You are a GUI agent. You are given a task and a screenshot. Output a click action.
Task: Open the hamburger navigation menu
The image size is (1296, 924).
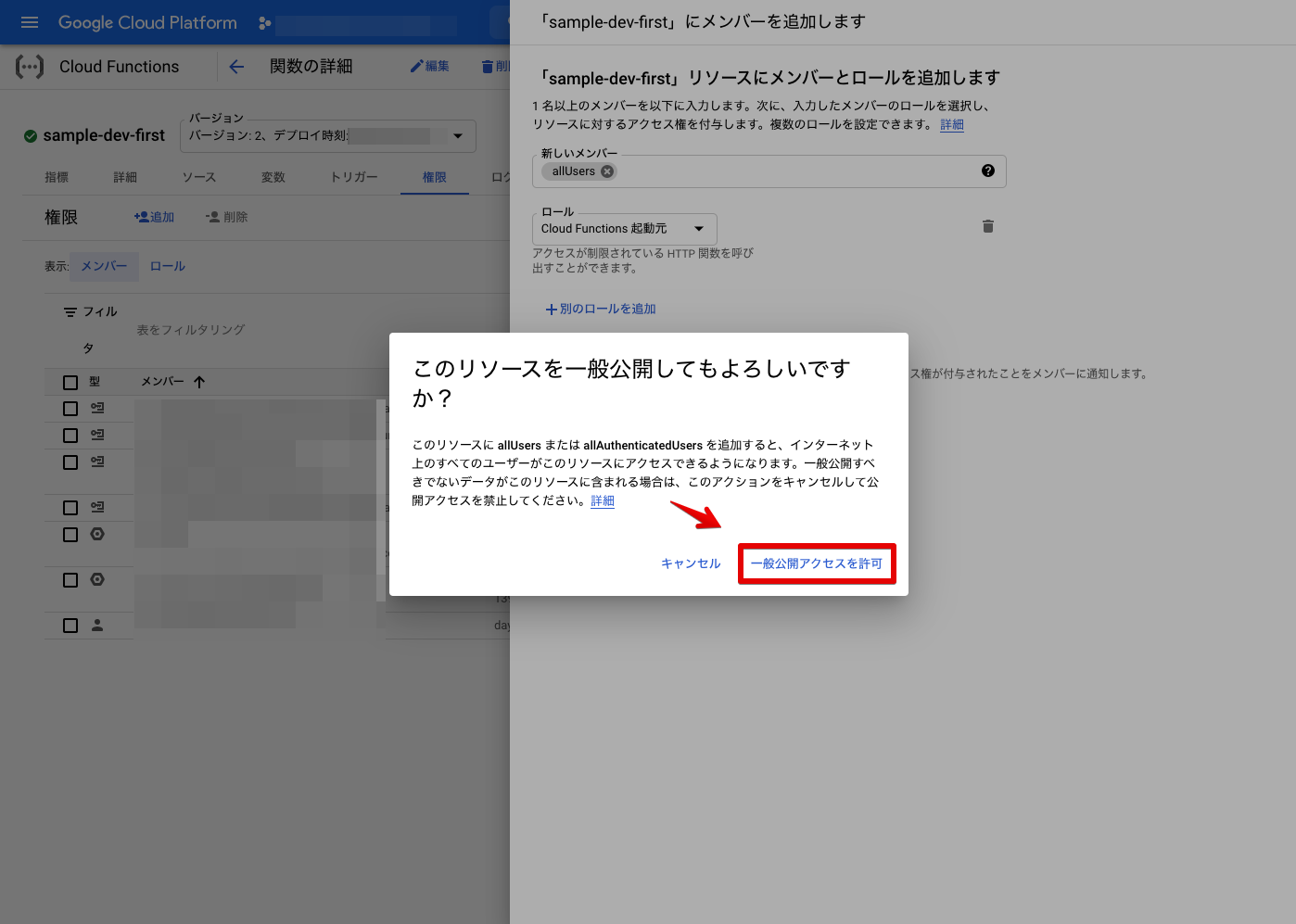click(x=30, y=22)
